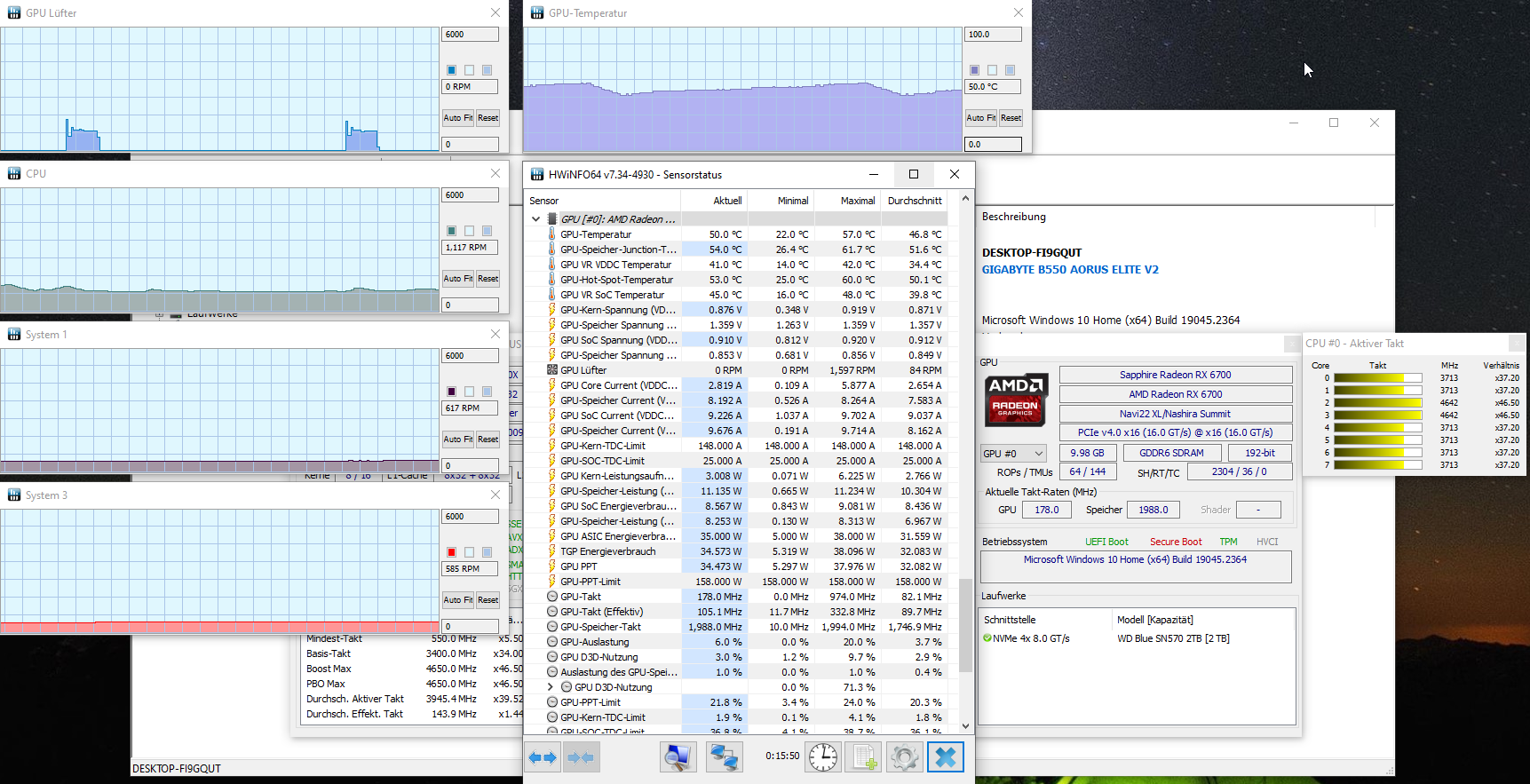Click Reset in the CPU fan graph

488,279
